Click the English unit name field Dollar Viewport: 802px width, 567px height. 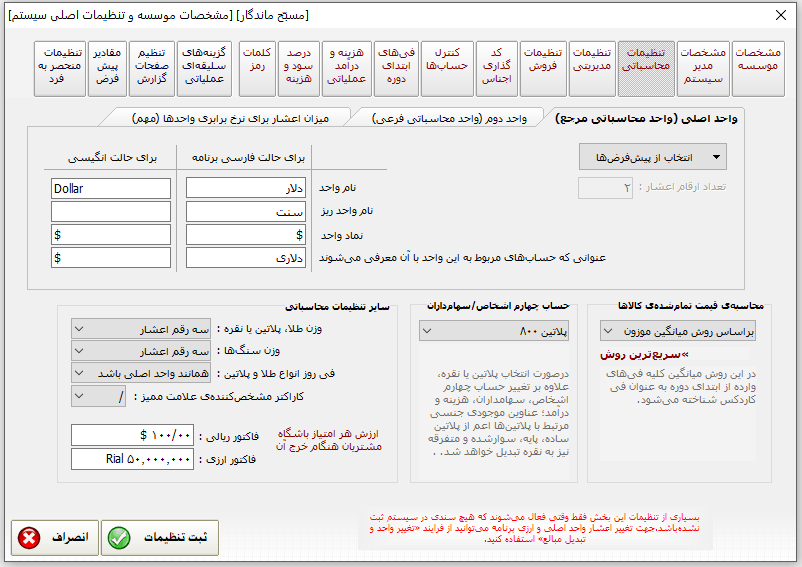point(111,188)
